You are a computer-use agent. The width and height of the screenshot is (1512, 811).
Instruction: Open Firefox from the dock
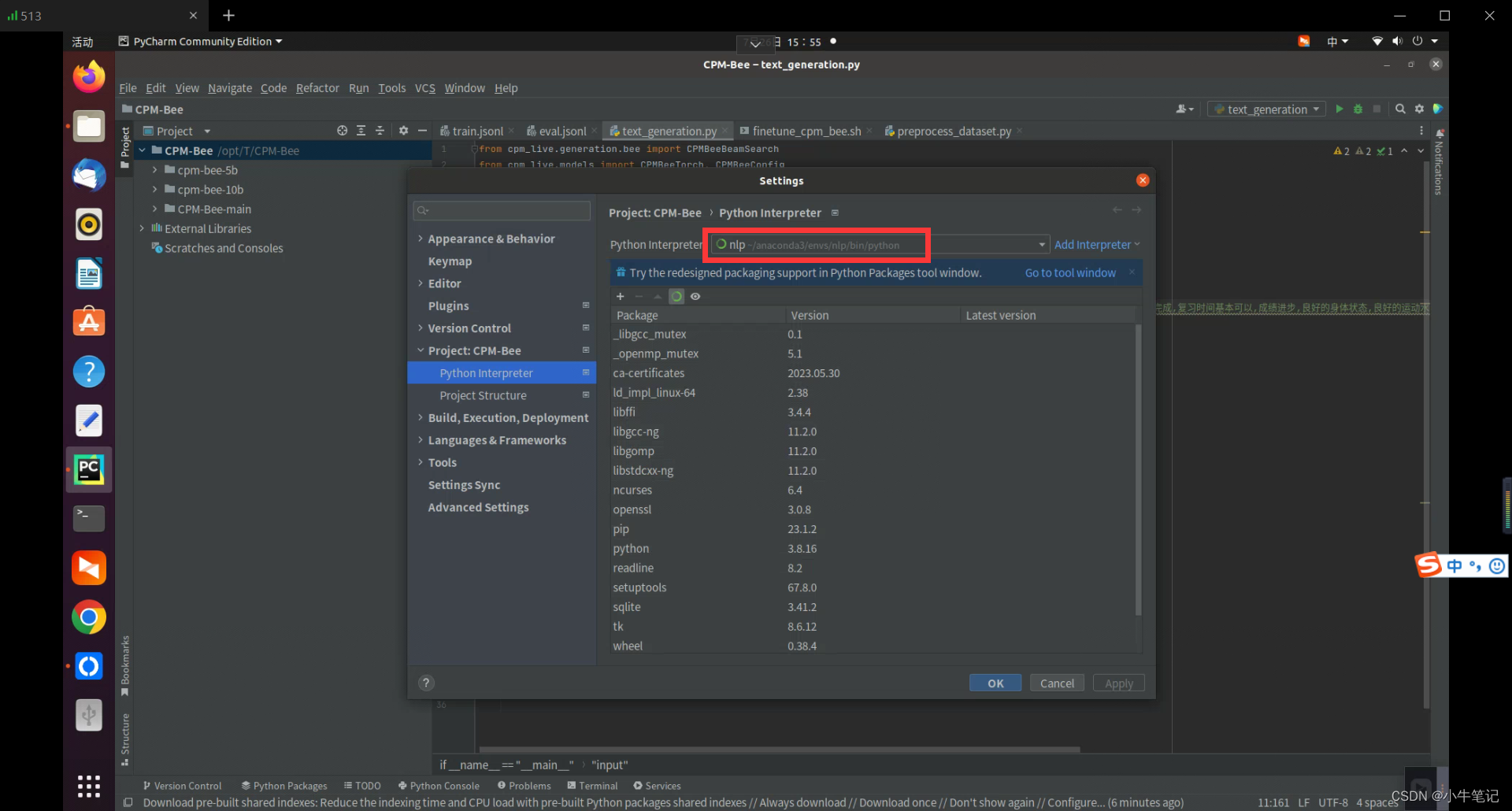89,76
